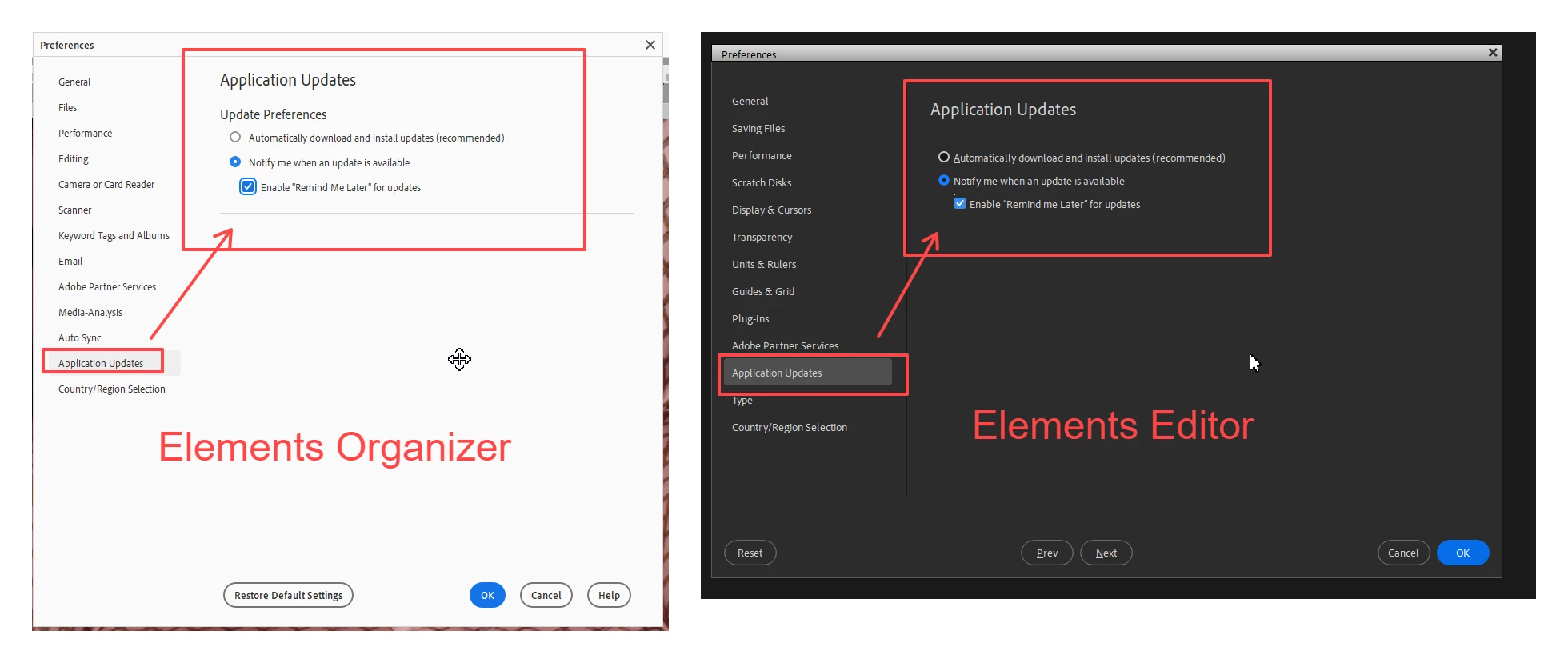
Task: Open Email category in Organizer Preferences
Action: 70,261
